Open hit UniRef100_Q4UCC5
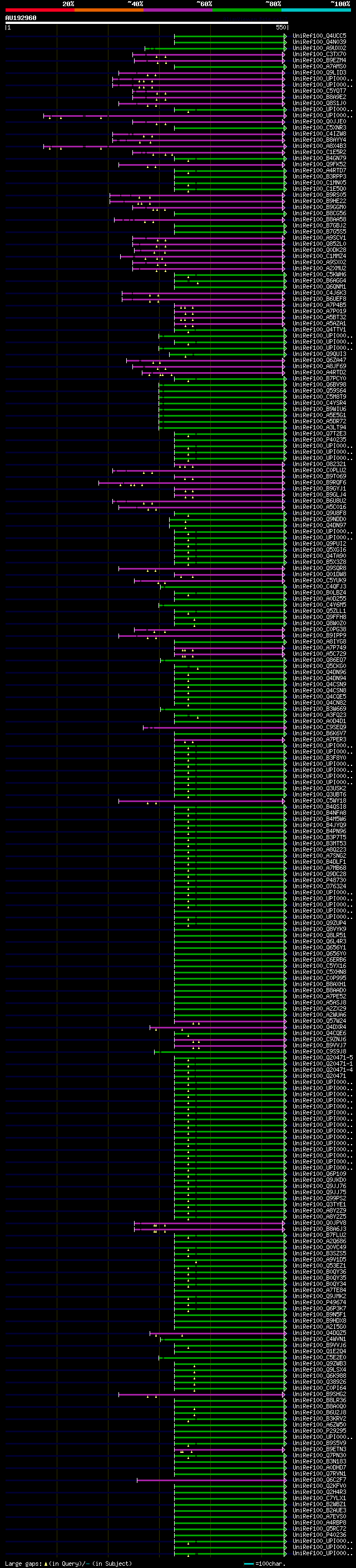The image size is (356, 1568). [319, 36]
